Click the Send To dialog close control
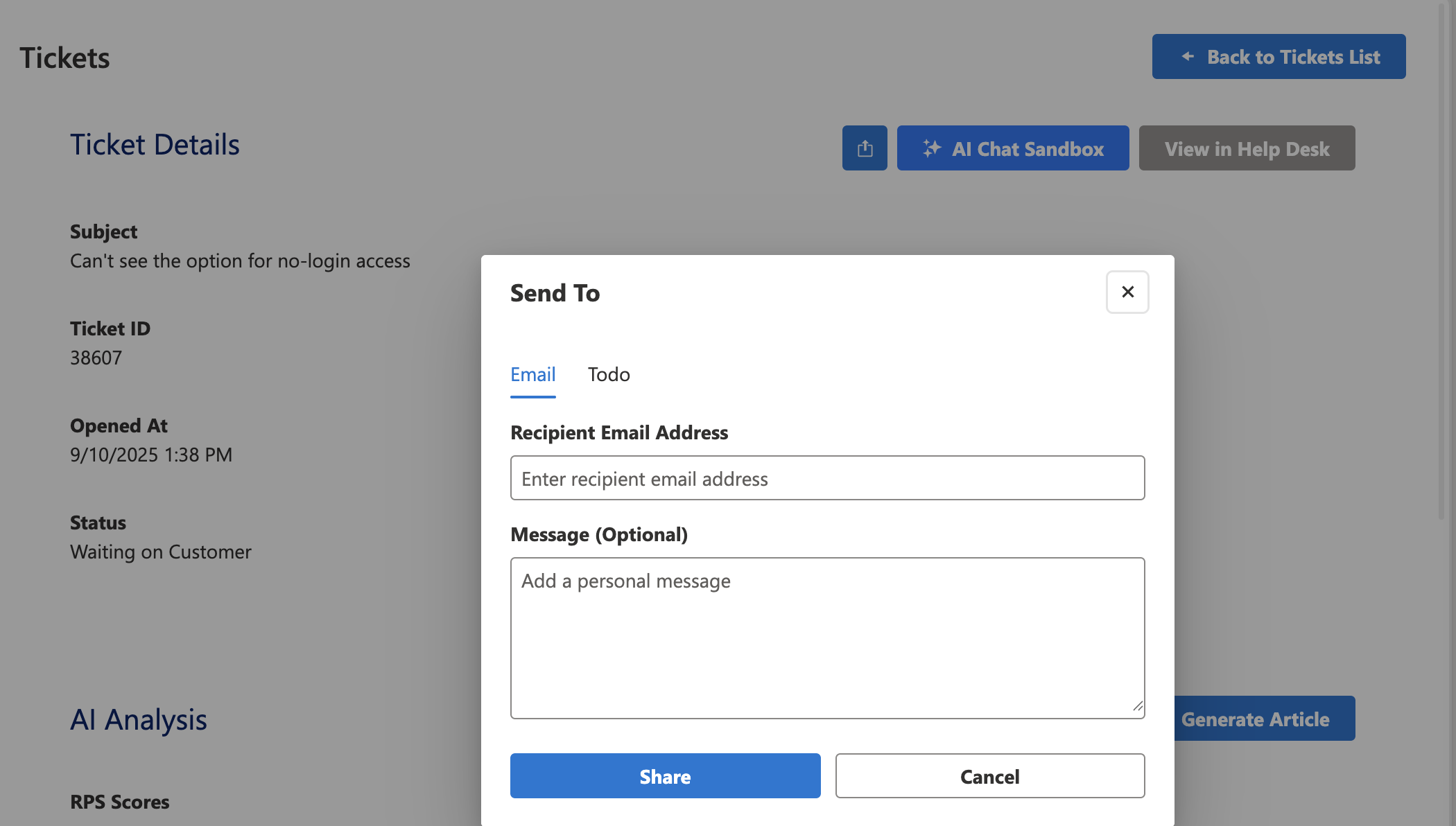 [x=1127, y=292]
